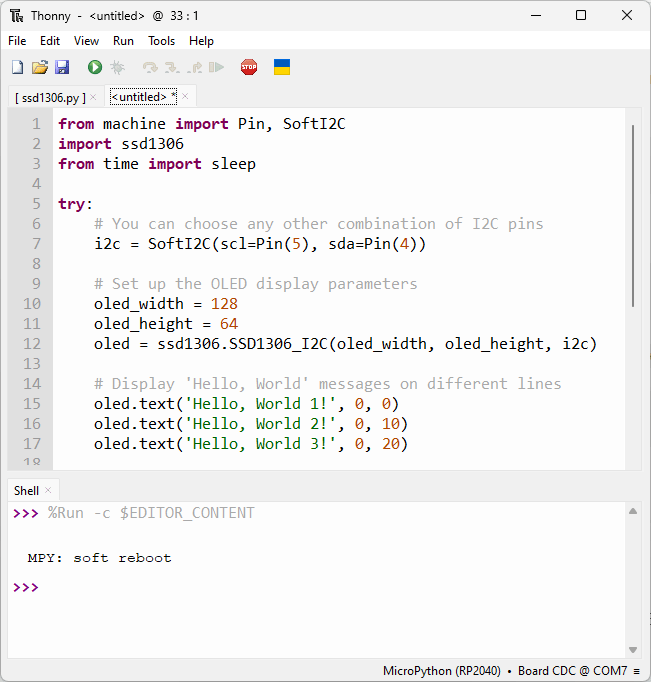Open a file with the folder icon

click(39, 67)
